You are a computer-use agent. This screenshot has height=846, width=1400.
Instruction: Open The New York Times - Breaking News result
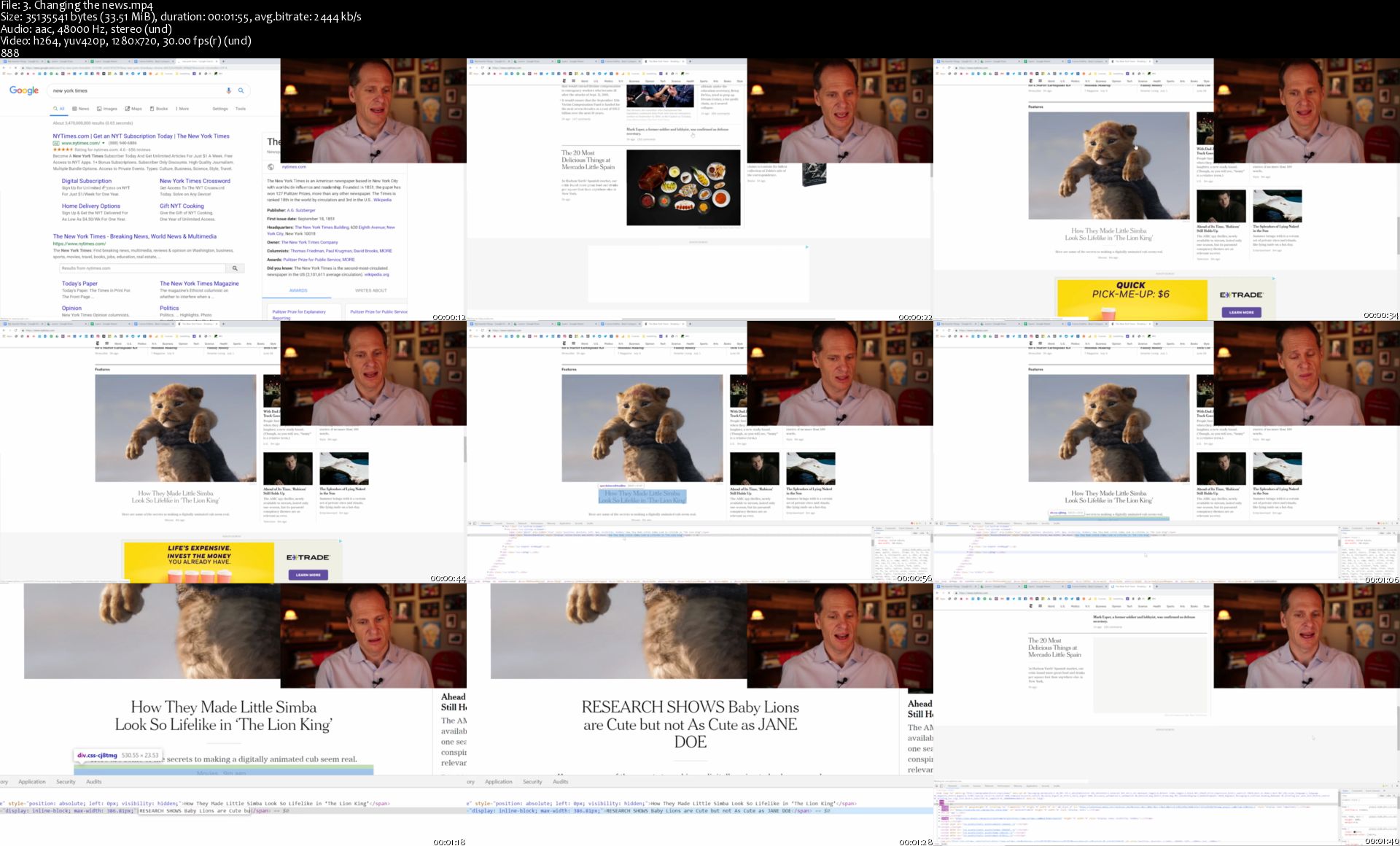134,236
